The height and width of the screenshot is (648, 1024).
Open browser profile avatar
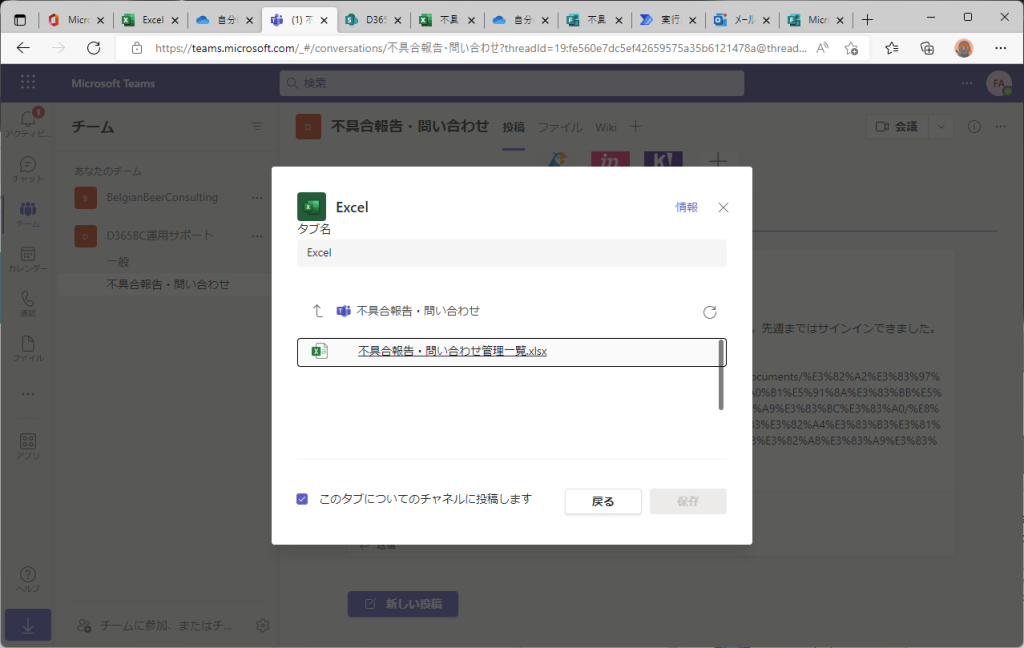[x=963, y=48]
